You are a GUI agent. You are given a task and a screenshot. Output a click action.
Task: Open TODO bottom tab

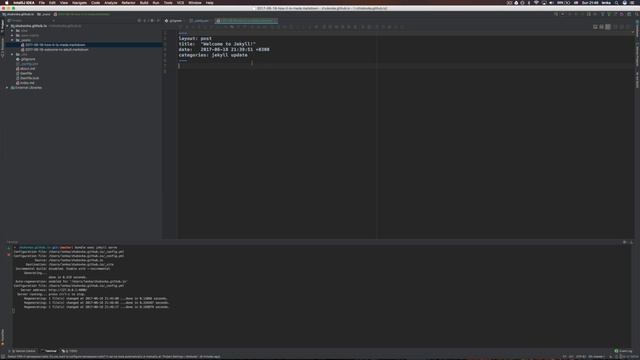click(x=69, y=351)
